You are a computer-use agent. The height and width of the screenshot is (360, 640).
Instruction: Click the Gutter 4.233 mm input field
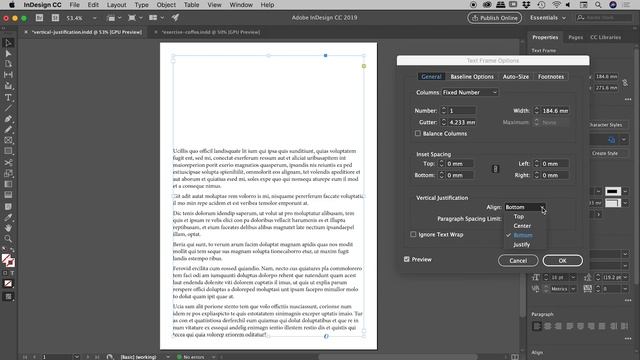[x=462, y=122]
